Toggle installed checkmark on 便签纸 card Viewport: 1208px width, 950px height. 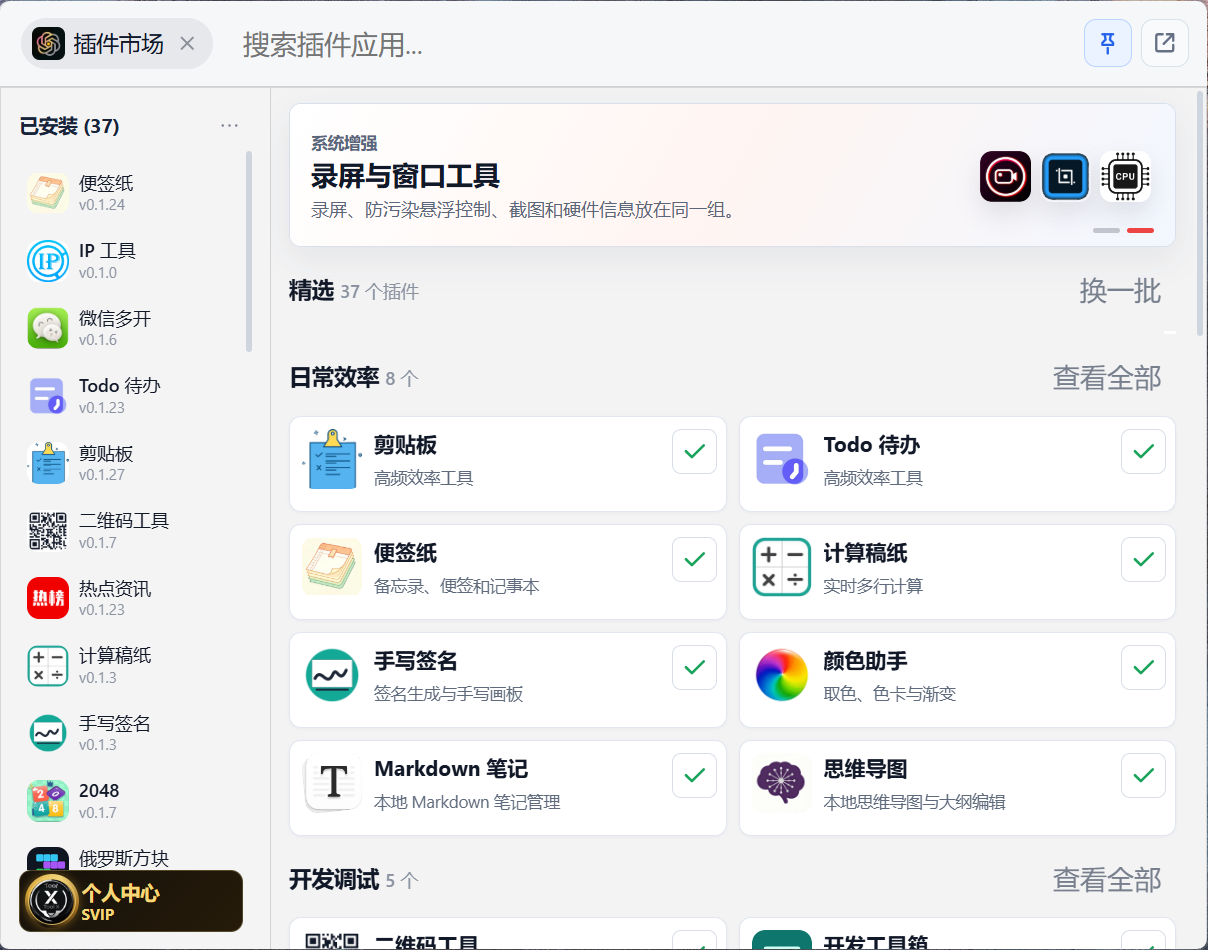694,560
